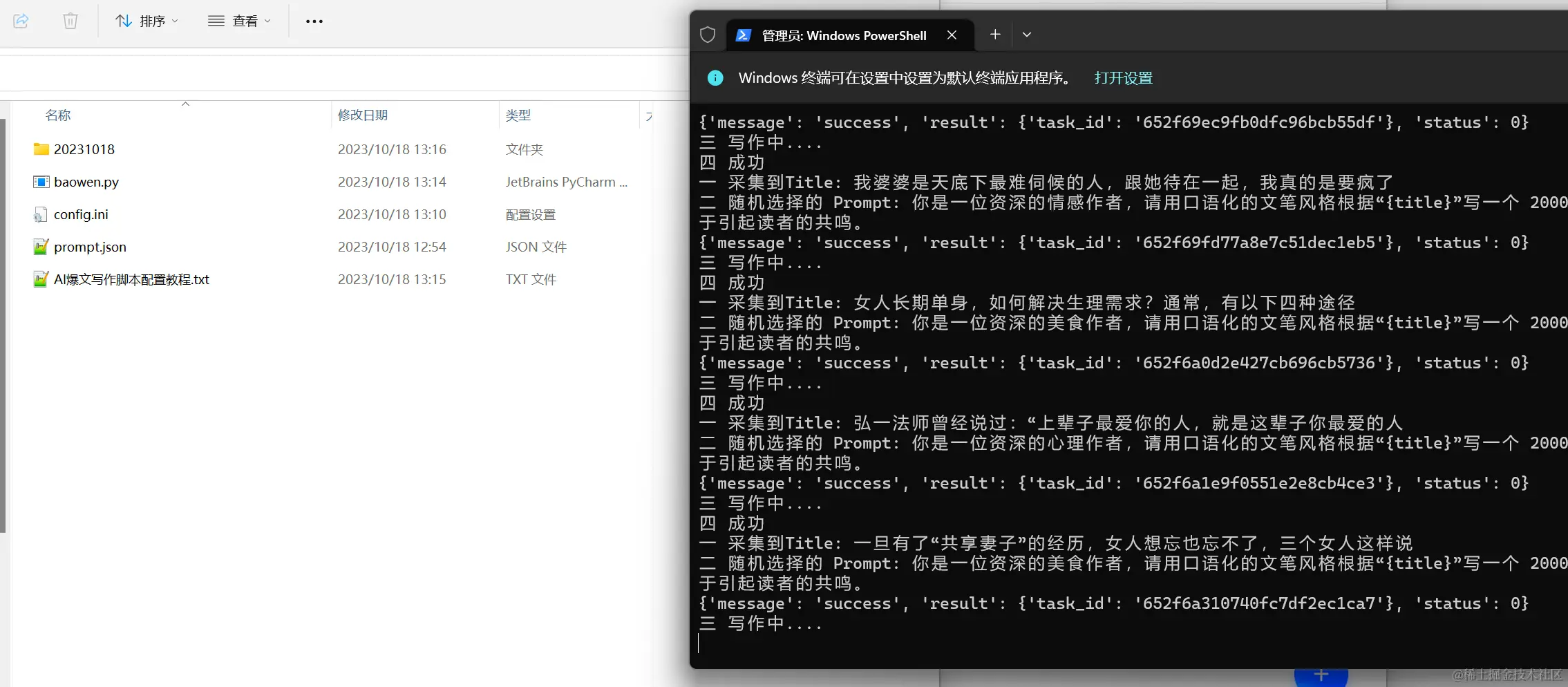This screenshot has width=1568, height=687.
Task: Click the 采集到Title 共享妻子 line
Action: [x=1056, y=543]
